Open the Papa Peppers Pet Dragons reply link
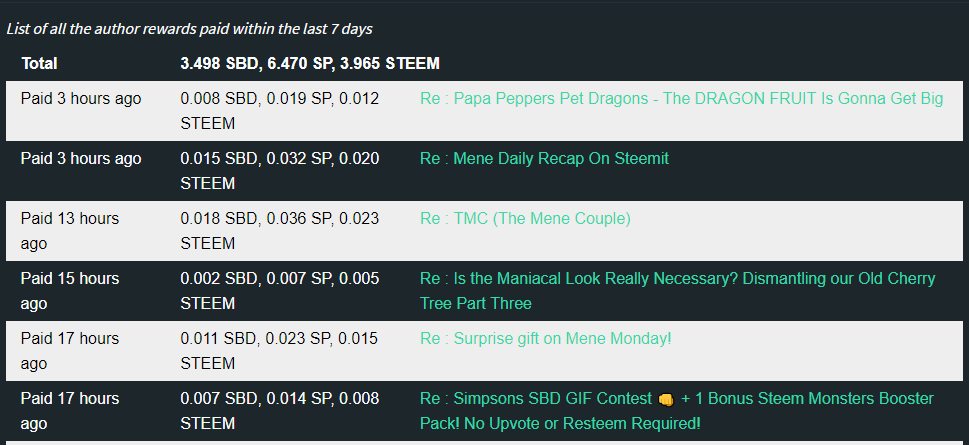Viewport: 969px width, 445px height. click(x=682, y=99)
